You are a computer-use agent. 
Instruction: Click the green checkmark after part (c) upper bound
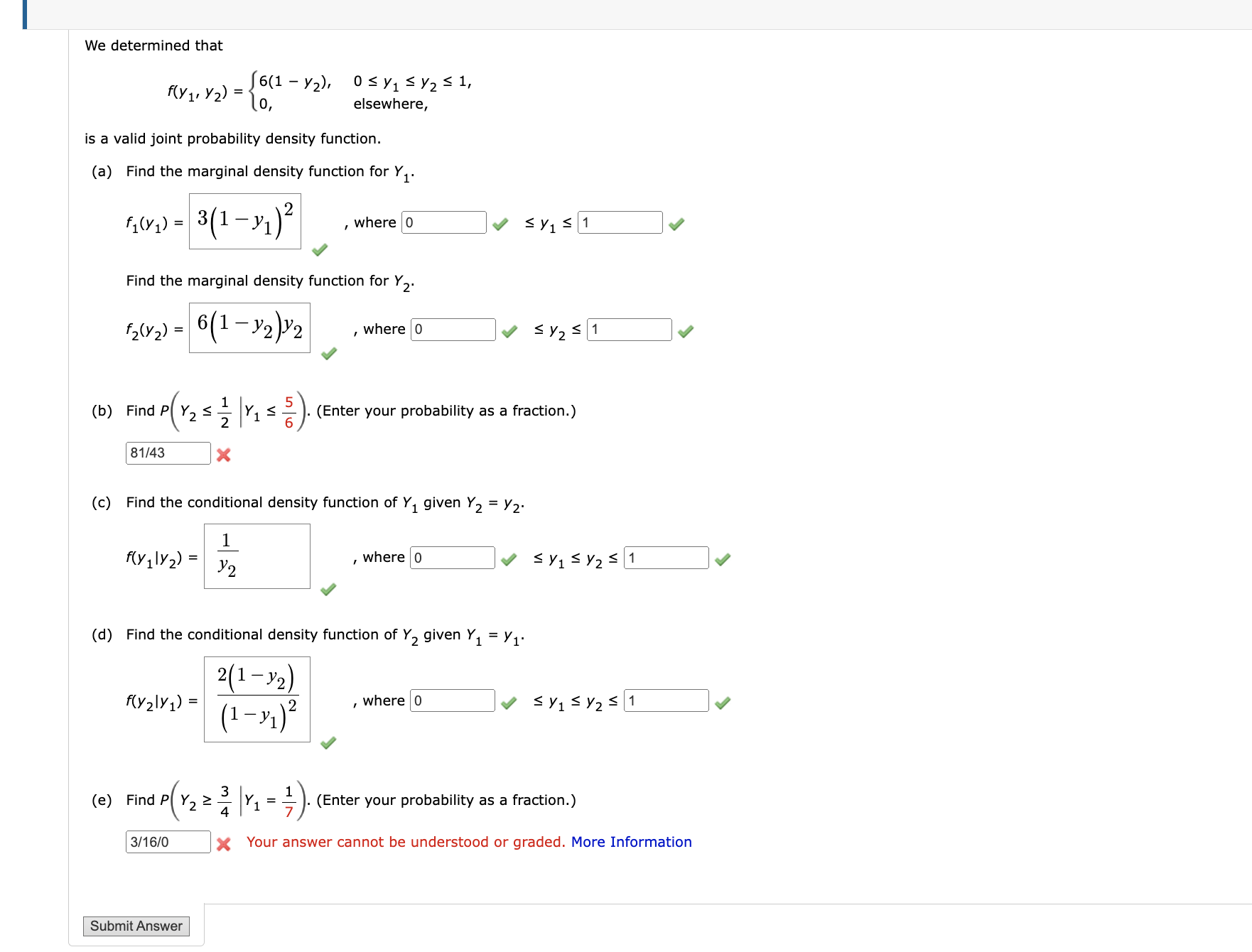tap(724, 560)
